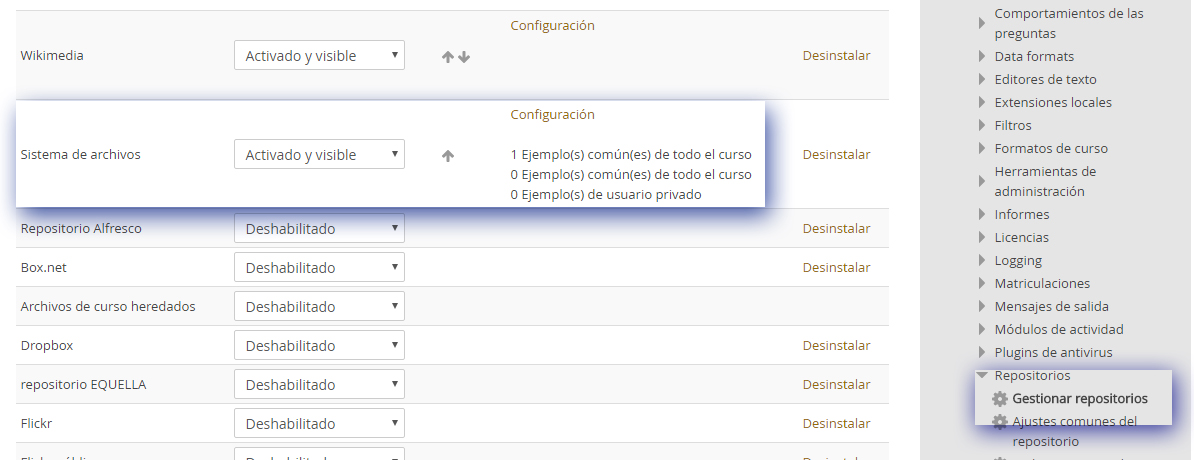
Task: Expand Extensiones locales node
Action: coord(982,102)
